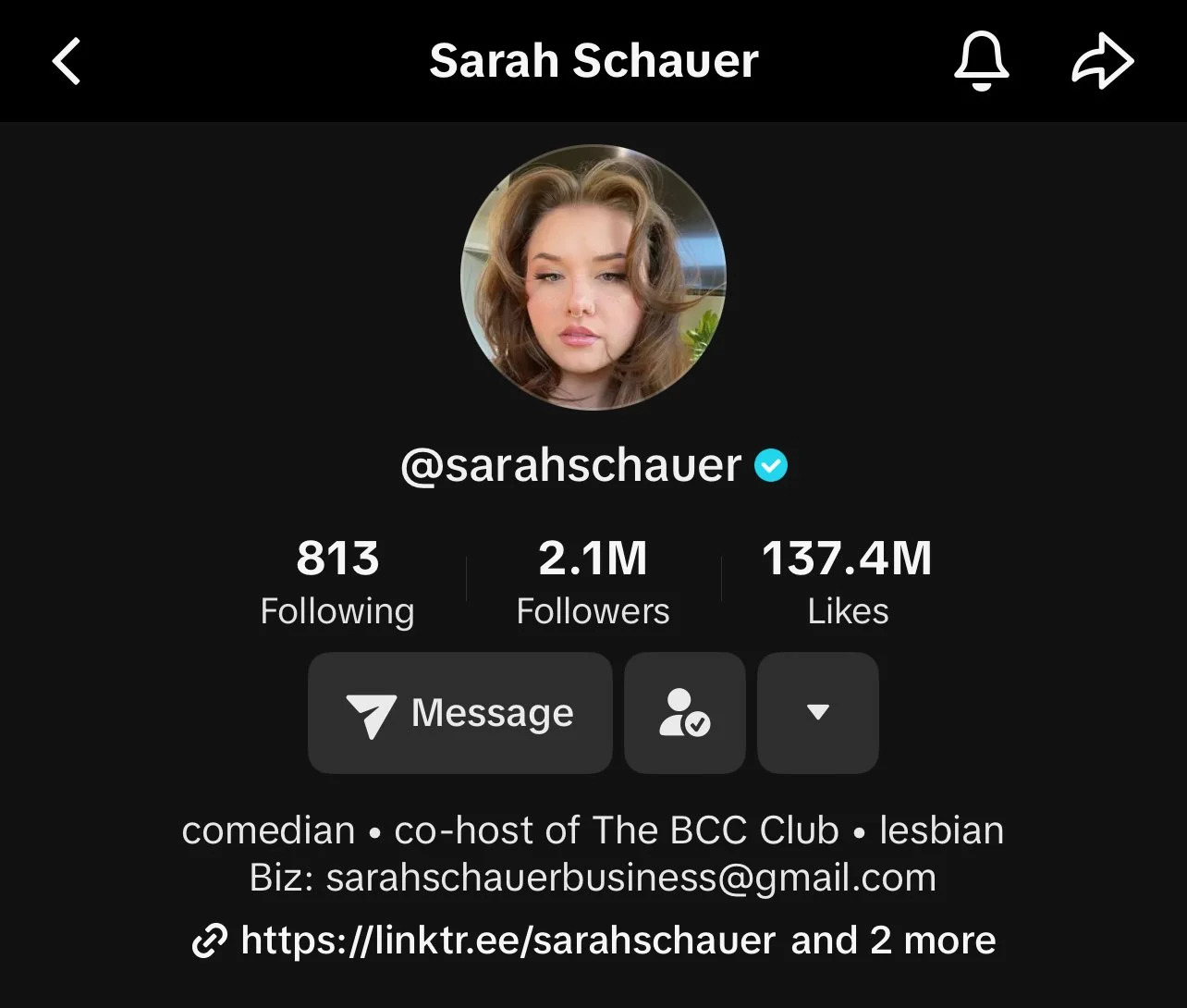This screenshot has height=1008, width=1187.
Task: Tap the bio line mentioning The BCC Club
Action: (593, 830)
